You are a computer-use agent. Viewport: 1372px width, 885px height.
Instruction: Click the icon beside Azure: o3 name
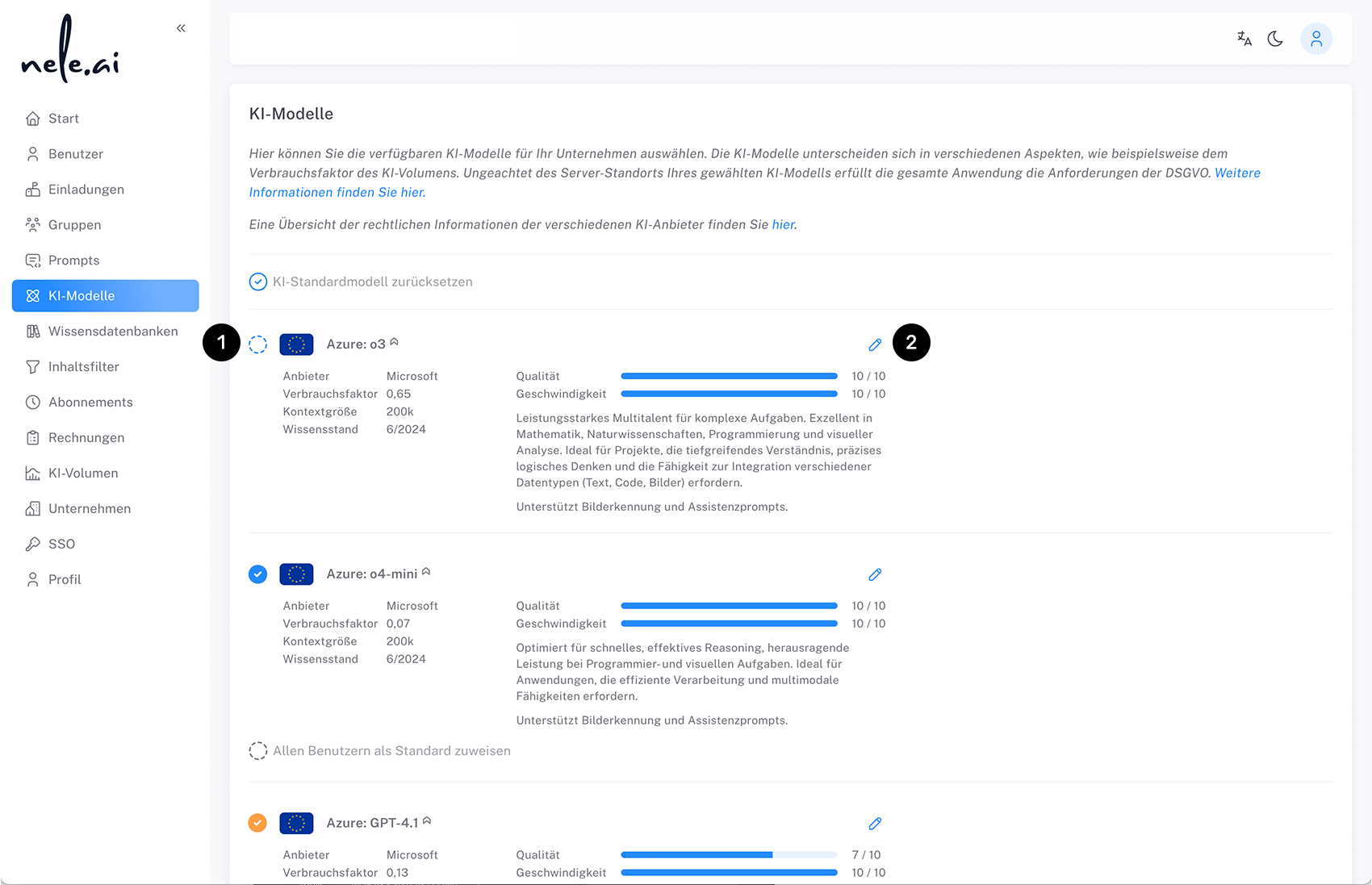394,342
